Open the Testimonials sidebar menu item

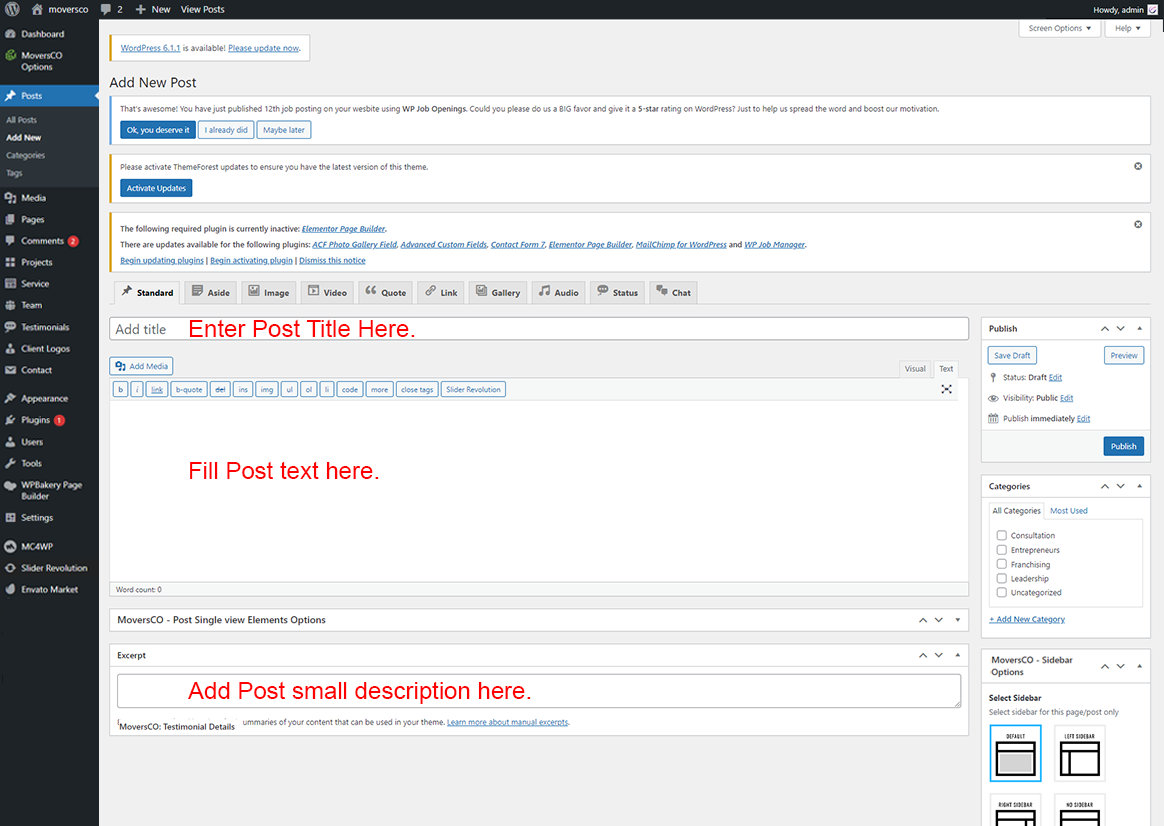(x=45, y=327)
